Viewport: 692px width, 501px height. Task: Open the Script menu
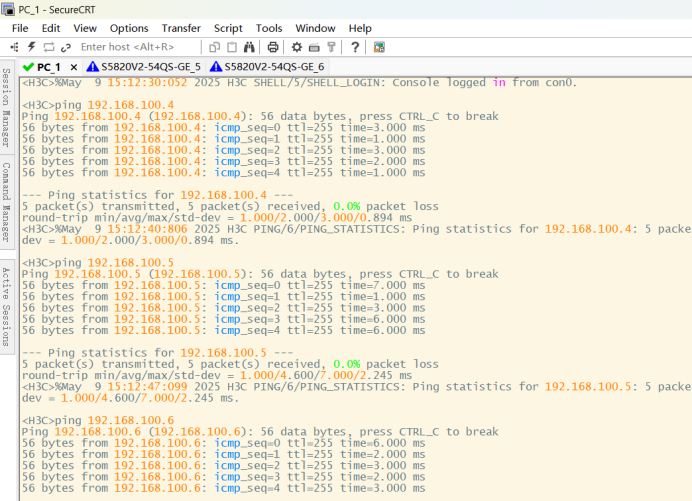point(228,28)
